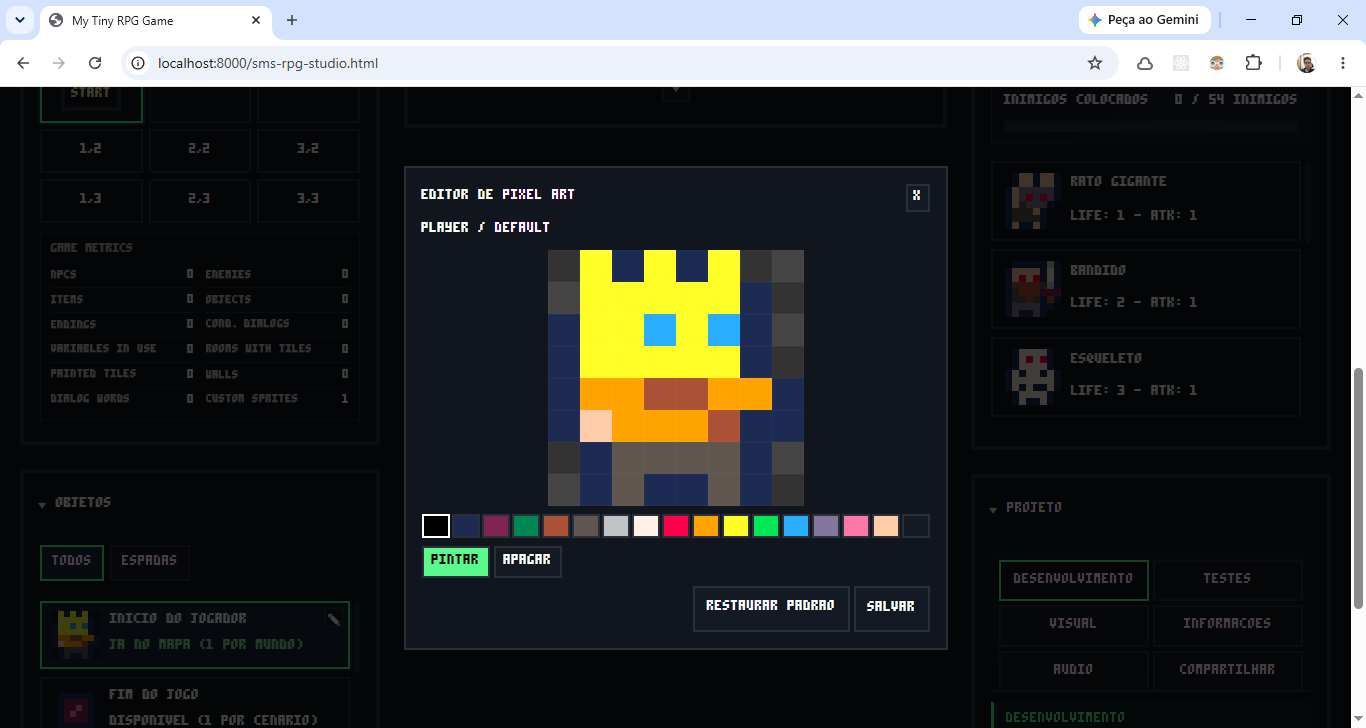1366x728 pixels.
Task: Save the sprite with Salvar
Action: [891, 608]
